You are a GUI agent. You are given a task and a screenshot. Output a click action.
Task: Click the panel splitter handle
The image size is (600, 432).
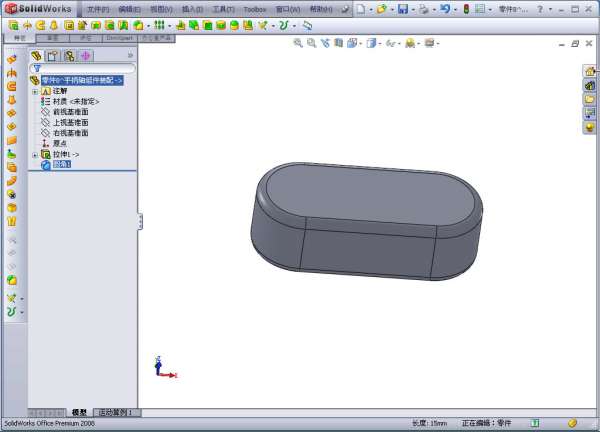[x=140, y=222]
